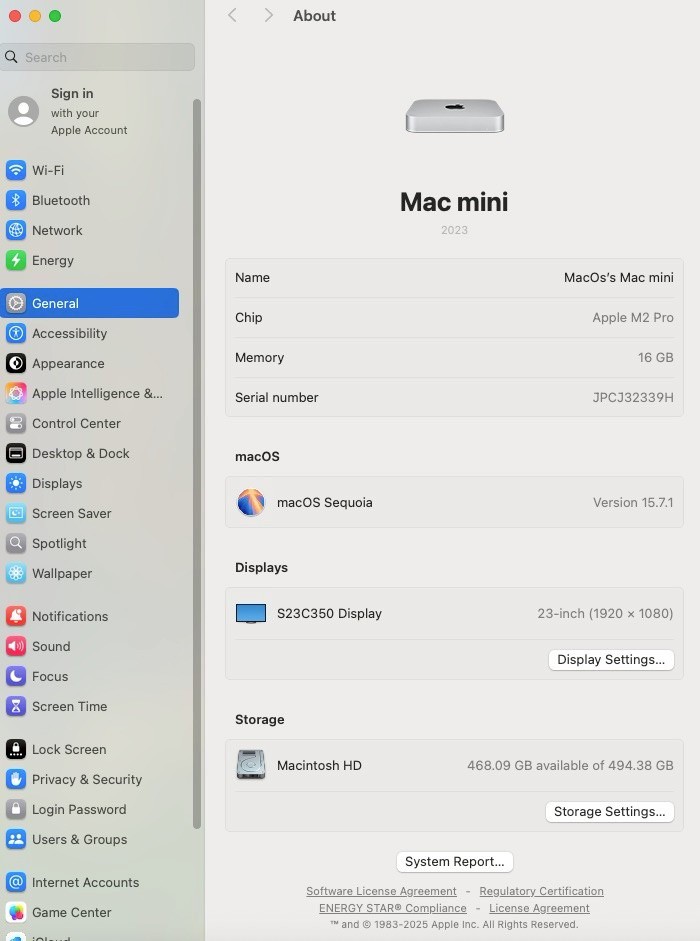Click the name value MacOs's Mac mini
This screenshot has height=941, width=700.
point(618,277)
